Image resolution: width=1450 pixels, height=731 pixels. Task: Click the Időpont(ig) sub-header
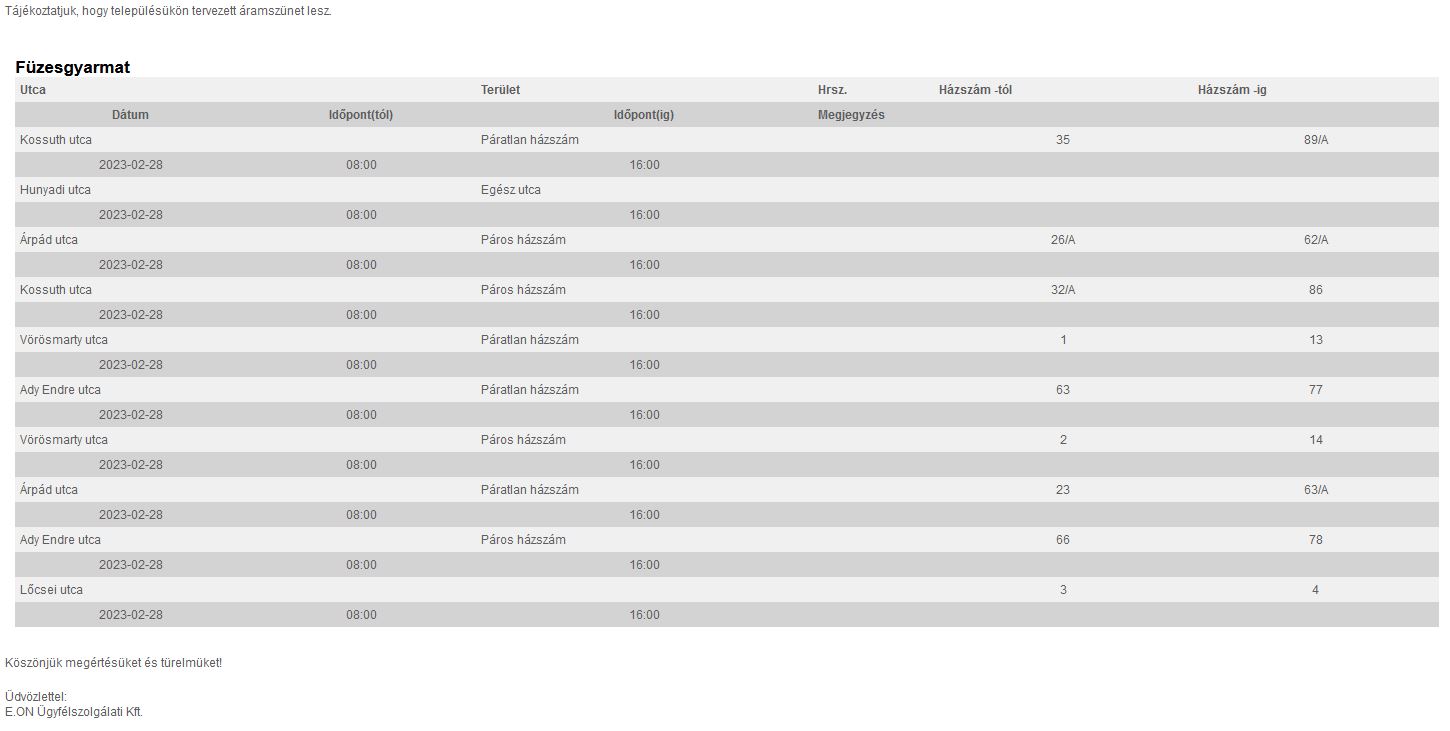coord(644,115)
